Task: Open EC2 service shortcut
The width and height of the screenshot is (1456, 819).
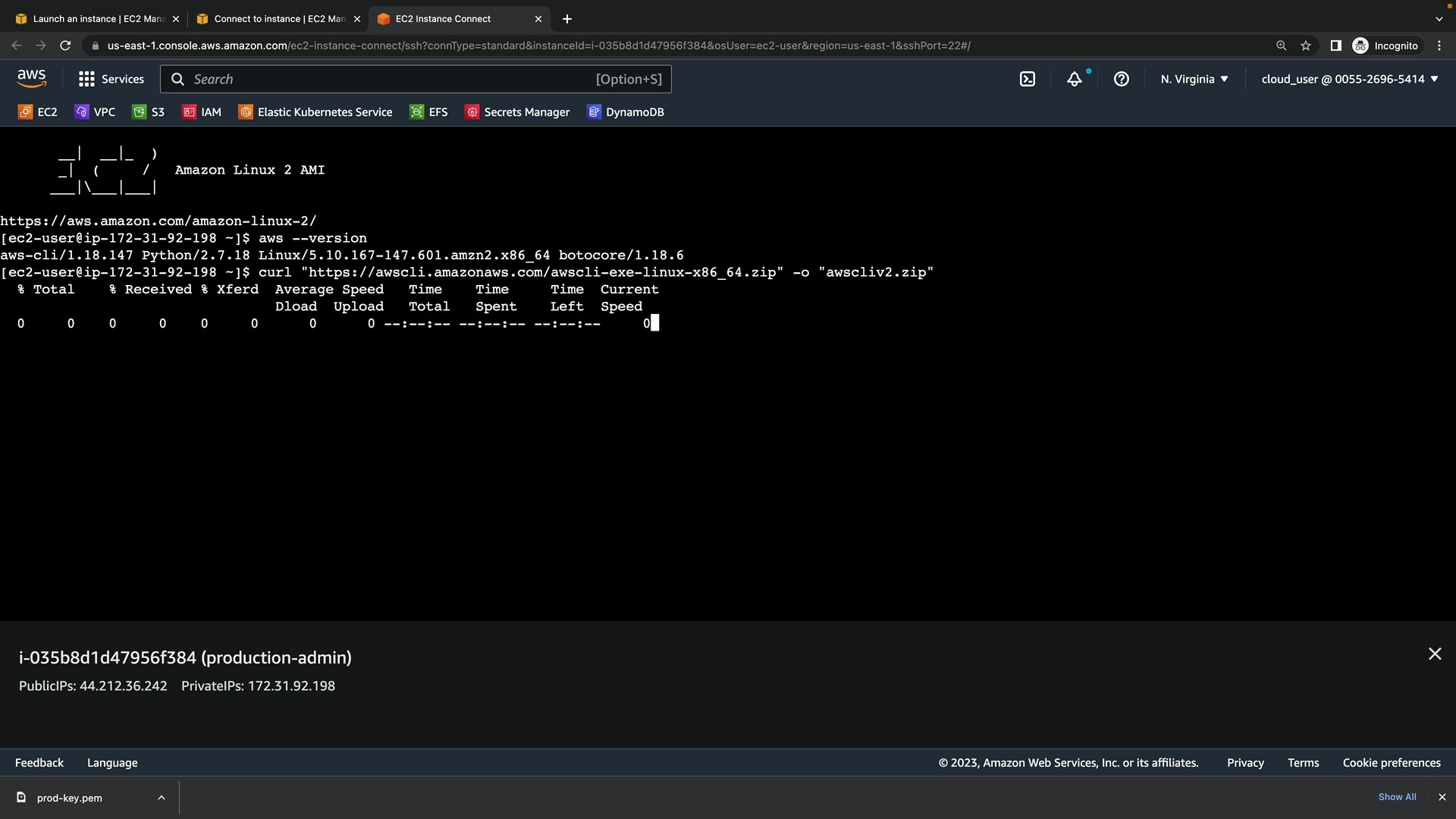Action: pos(38,112)
